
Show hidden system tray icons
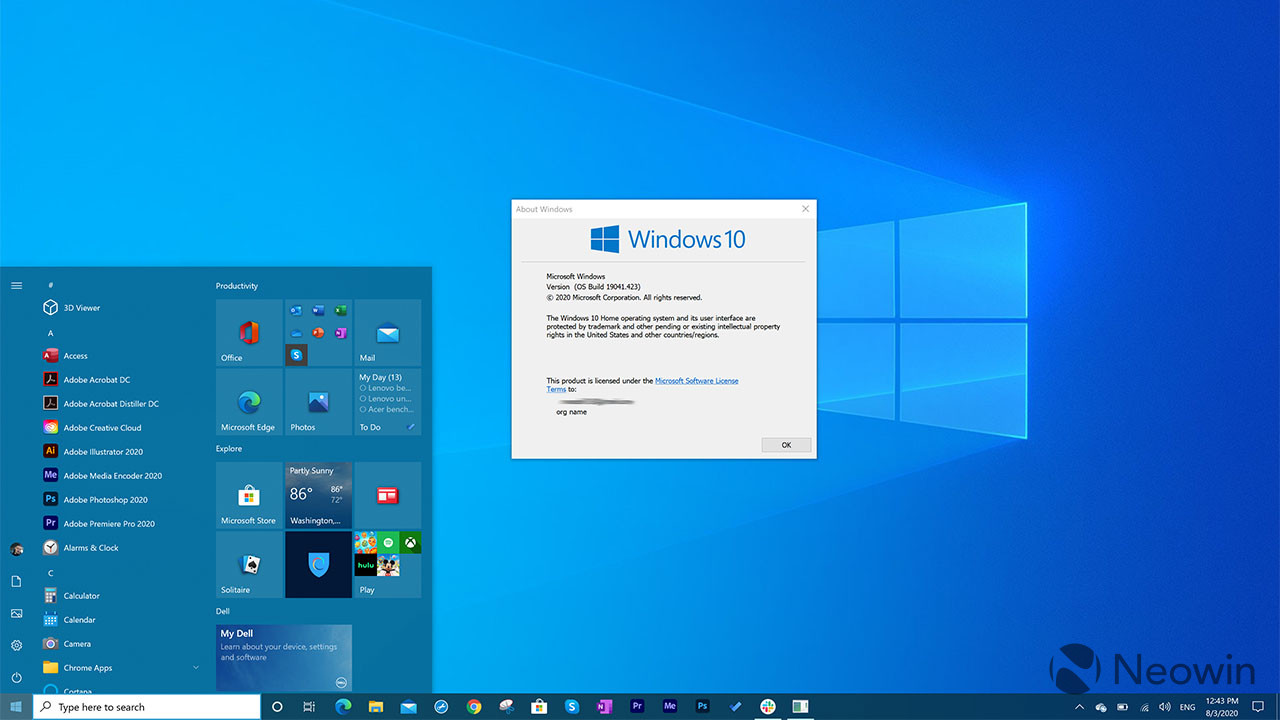1079,707
